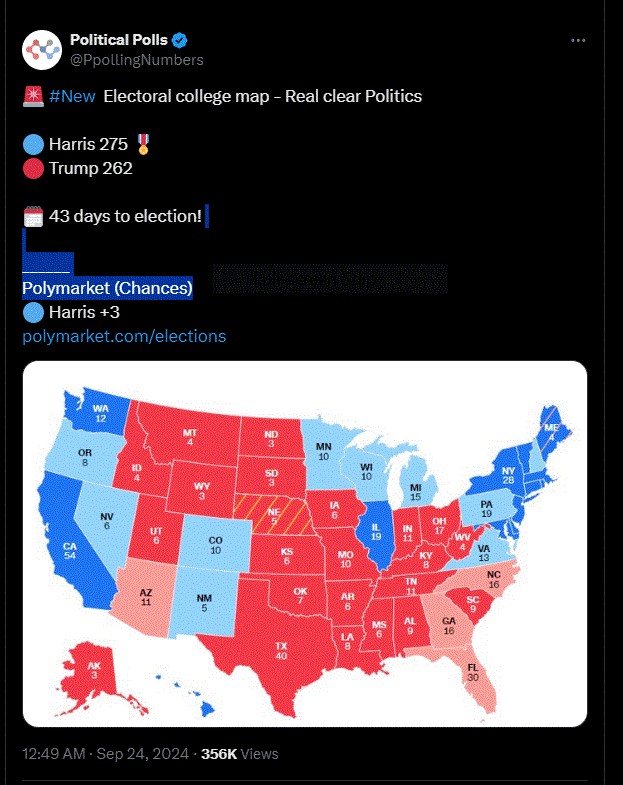This screenshot has height=785, width=623.
Task: Click the Political Polls profile avatar
Action: pos(41,49)
